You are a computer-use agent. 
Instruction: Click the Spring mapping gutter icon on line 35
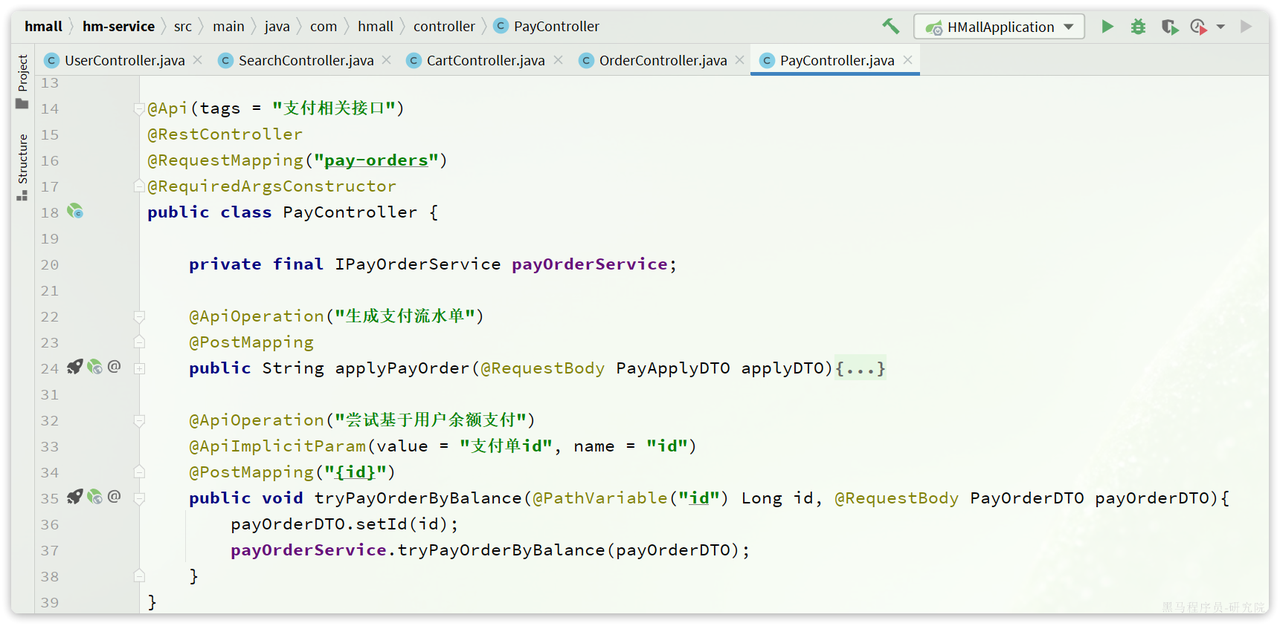(x=95, y=497)
